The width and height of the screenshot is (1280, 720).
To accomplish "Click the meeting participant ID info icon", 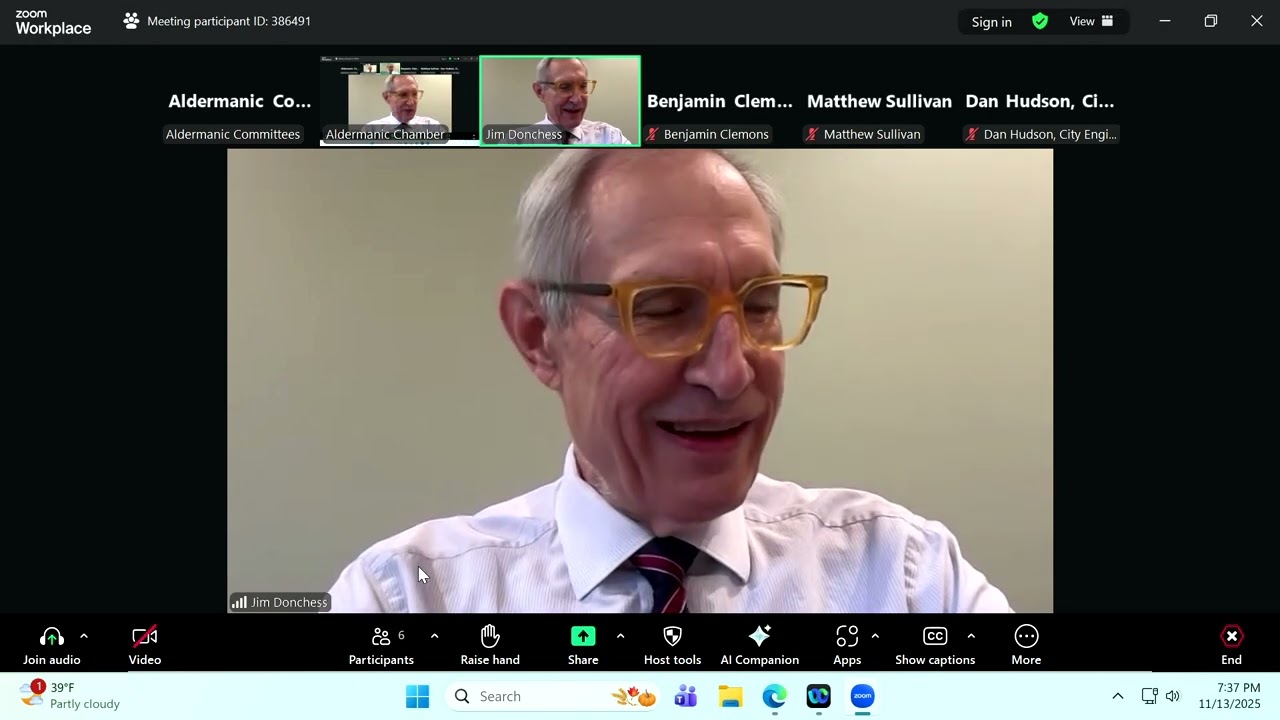I will [x=131, y=21].
